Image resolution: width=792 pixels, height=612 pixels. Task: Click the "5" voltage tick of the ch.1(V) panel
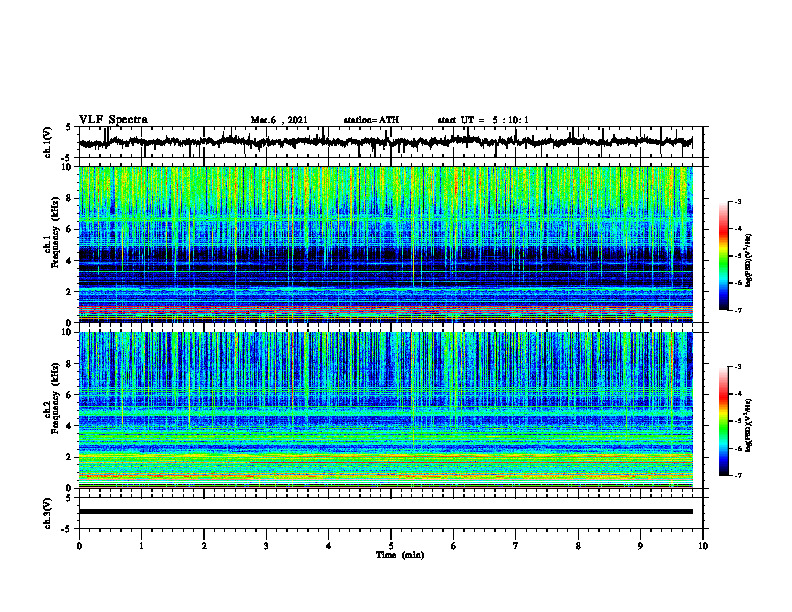point(69,128)
